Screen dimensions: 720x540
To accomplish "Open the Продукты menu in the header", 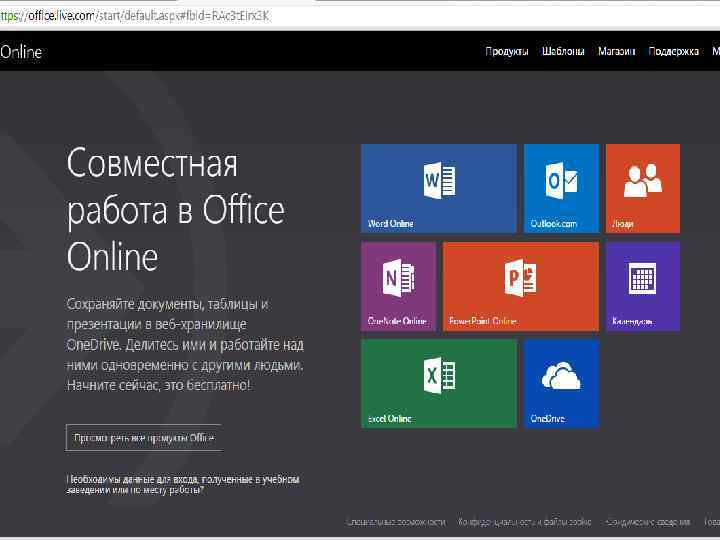I will 506,51.
